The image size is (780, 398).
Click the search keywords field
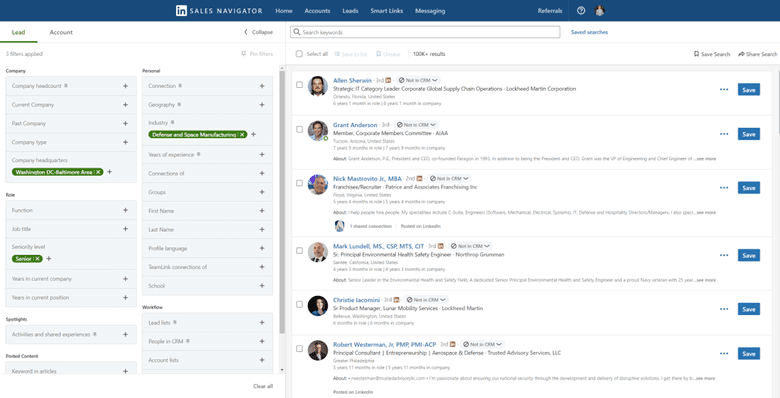pos(425,32)
